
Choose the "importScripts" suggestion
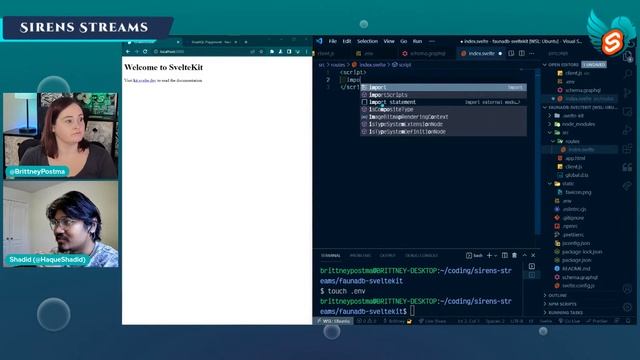[x=443, y=95]
